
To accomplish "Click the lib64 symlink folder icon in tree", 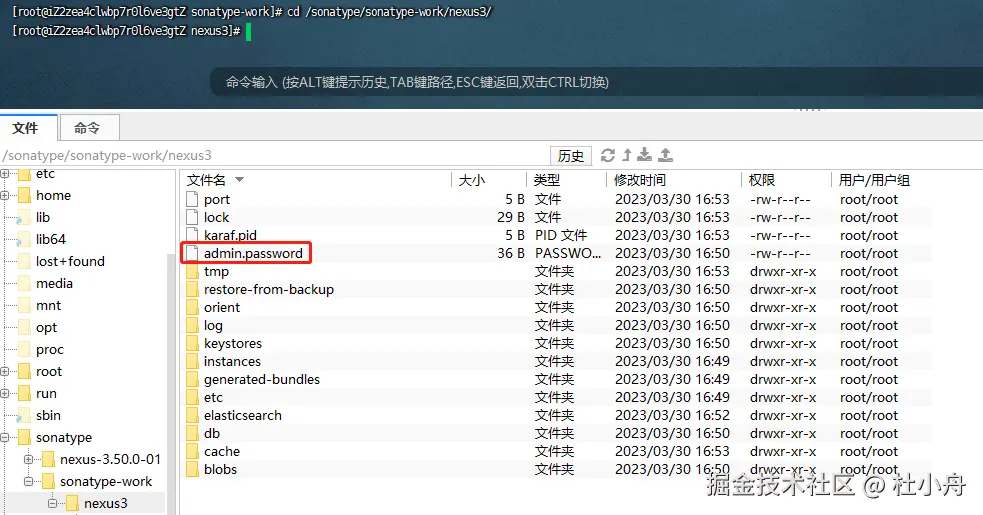I will point(24,240).
